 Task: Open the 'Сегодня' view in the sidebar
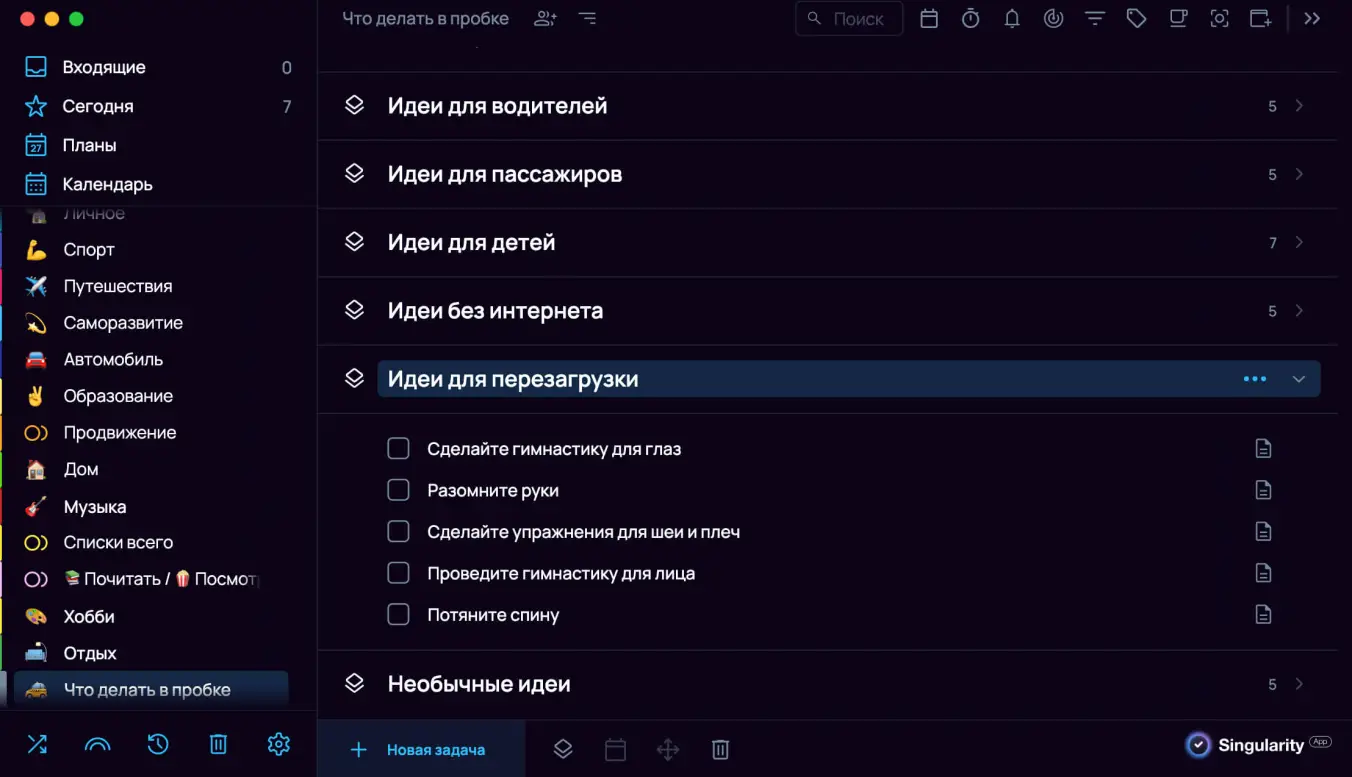point(100,106)
